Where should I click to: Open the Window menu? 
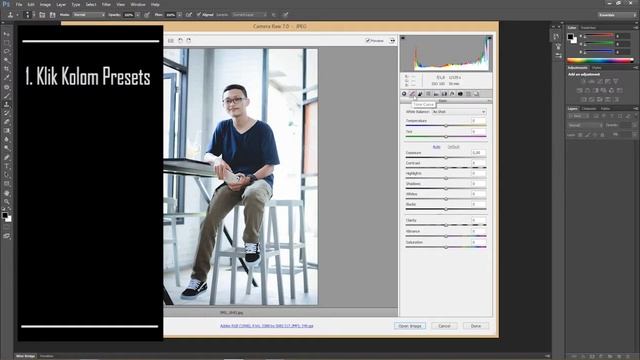pyautogui.click(x=138, y=4)
